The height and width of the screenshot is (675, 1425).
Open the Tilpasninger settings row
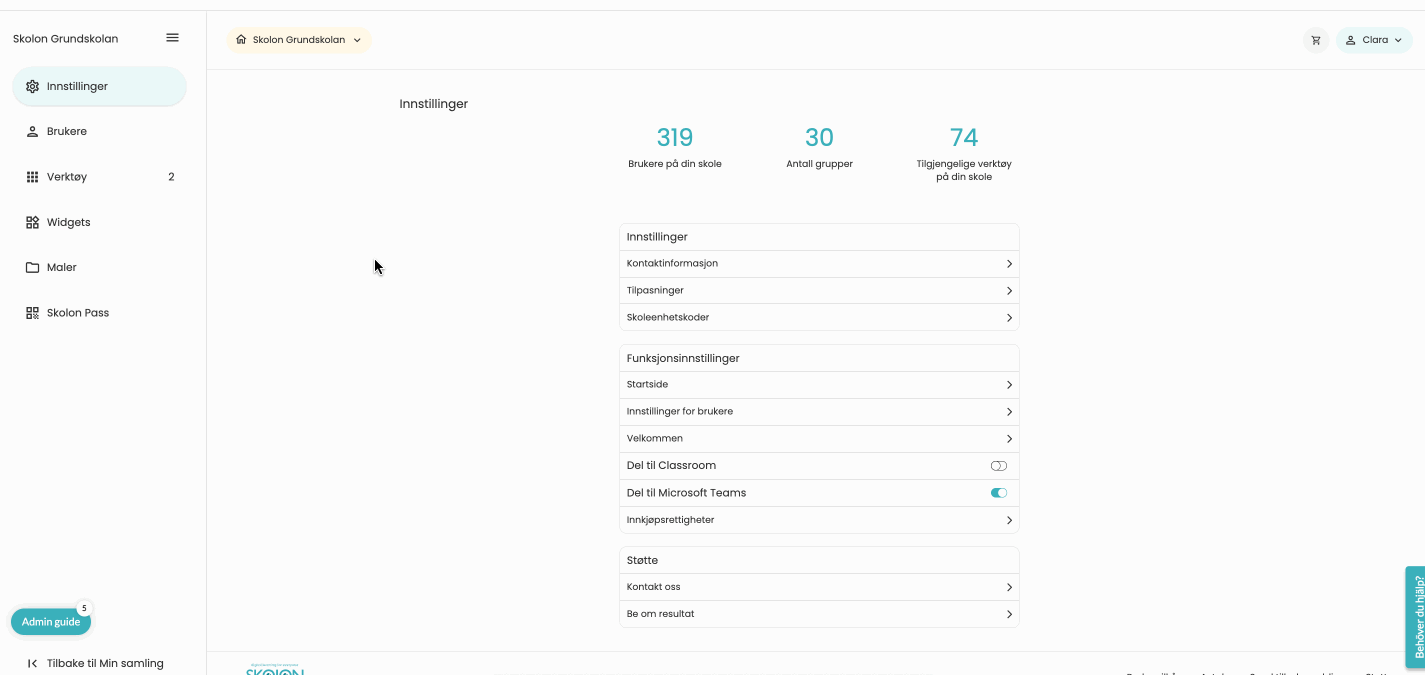tap(819, 291)
